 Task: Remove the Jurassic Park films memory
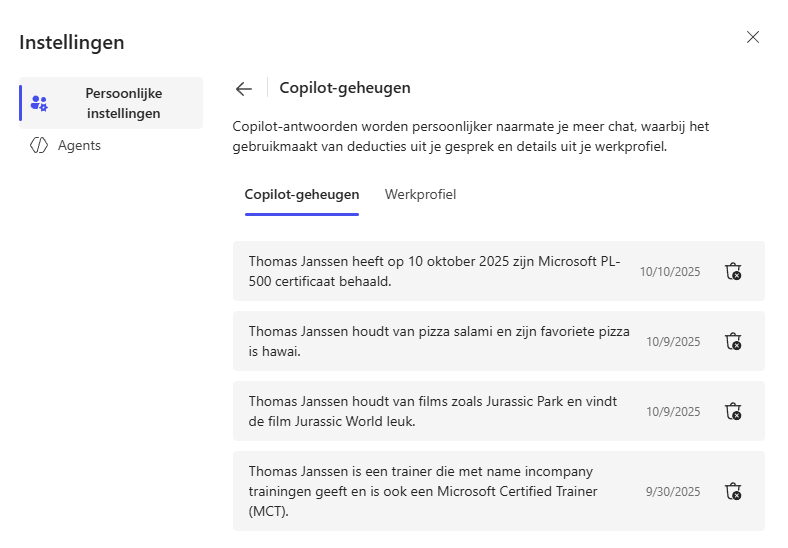click(733, 411)
